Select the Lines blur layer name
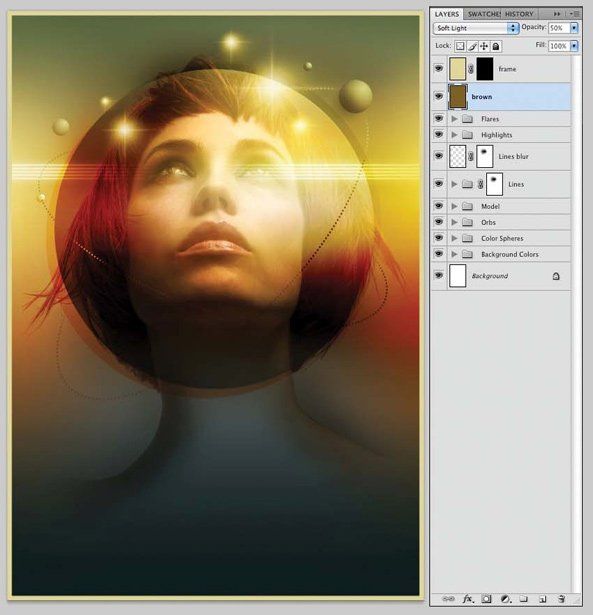This screenshot has height=615, width=593. coord(513,156)
